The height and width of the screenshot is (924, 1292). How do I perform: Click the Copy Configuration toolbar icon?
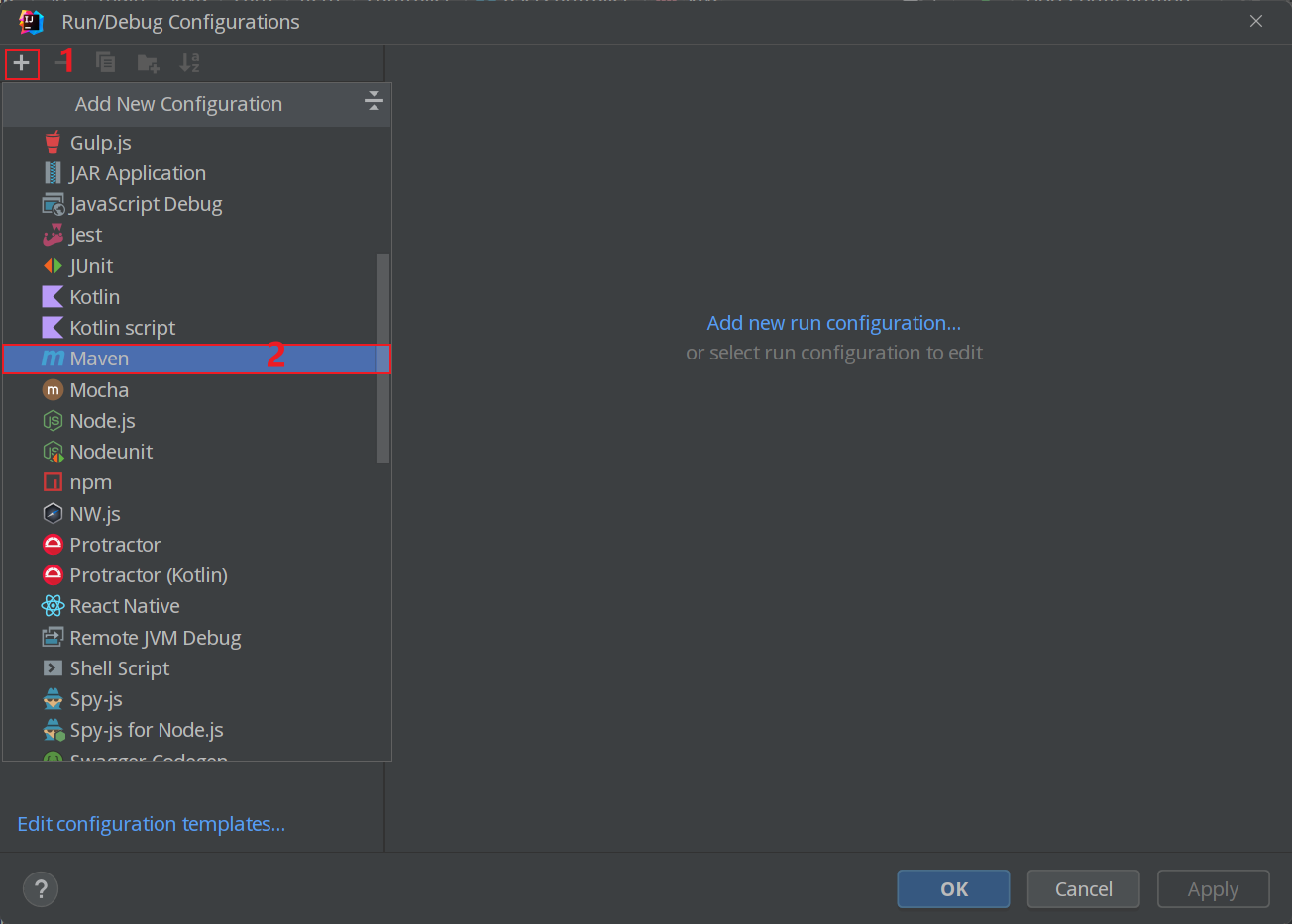pyautogui.click(x=105, y=63)
